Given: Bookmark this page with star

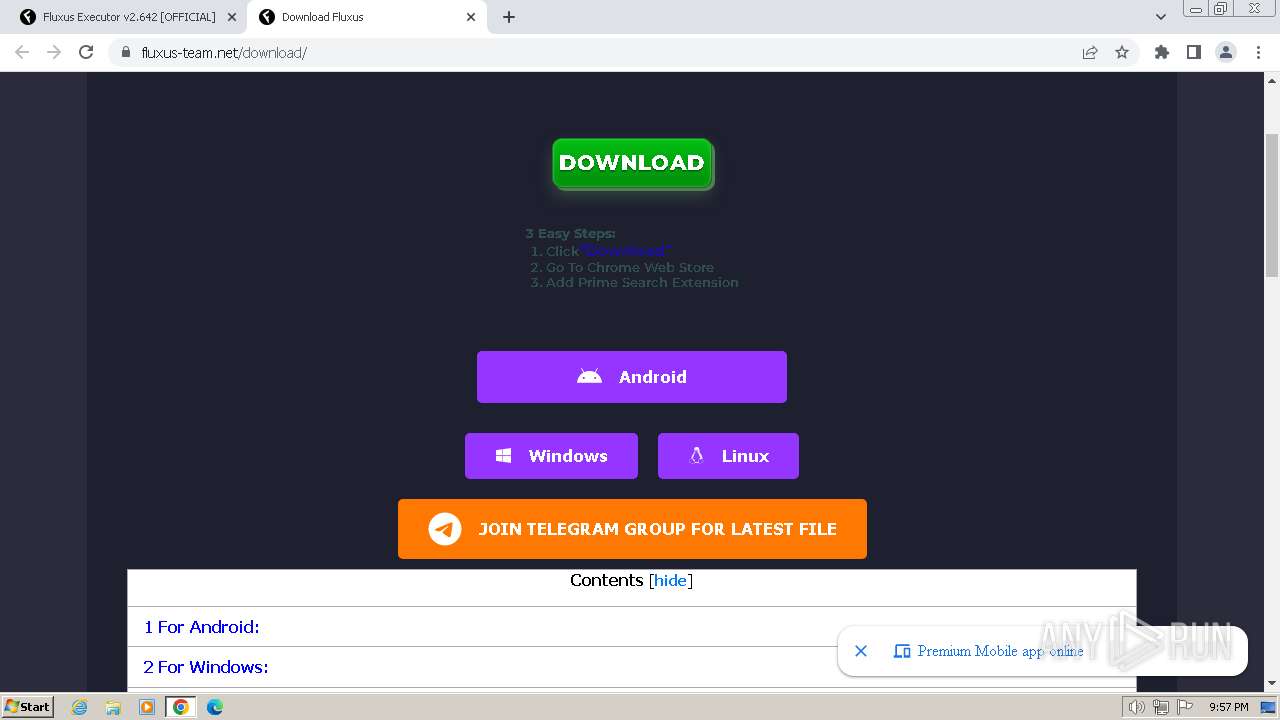Looking at the screenshot, I should 1122,52.
